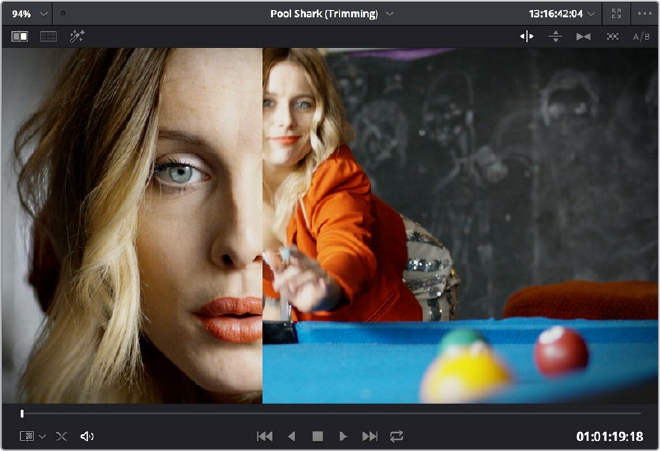Open the Pool Shark (Trimming) timeline dropdown
The width and height of the screenshot is (660, 451).
point(390,14)
